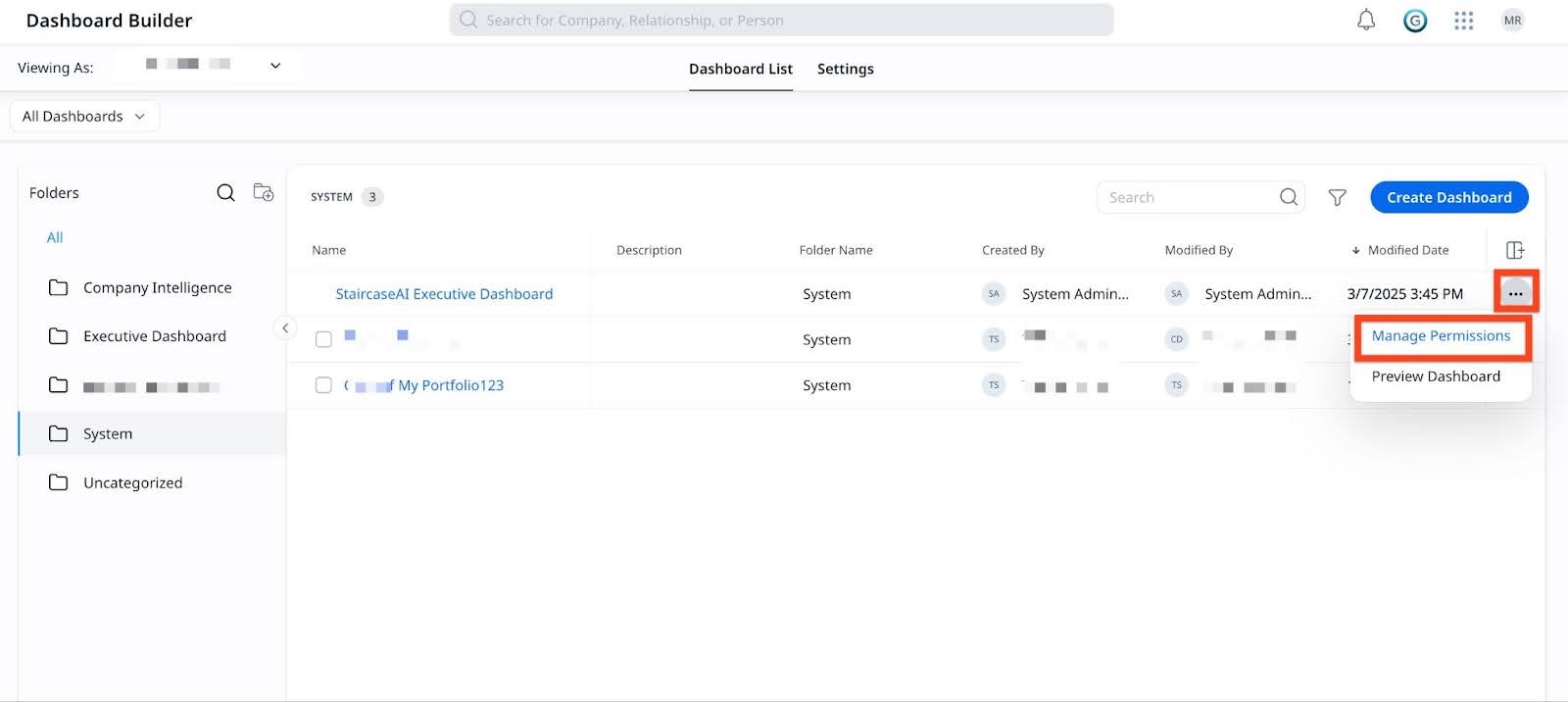Select the Uncategorized folder
The width and height of the screenshot is (1568, 702).
pyautogui.click(x=133, y=482)
